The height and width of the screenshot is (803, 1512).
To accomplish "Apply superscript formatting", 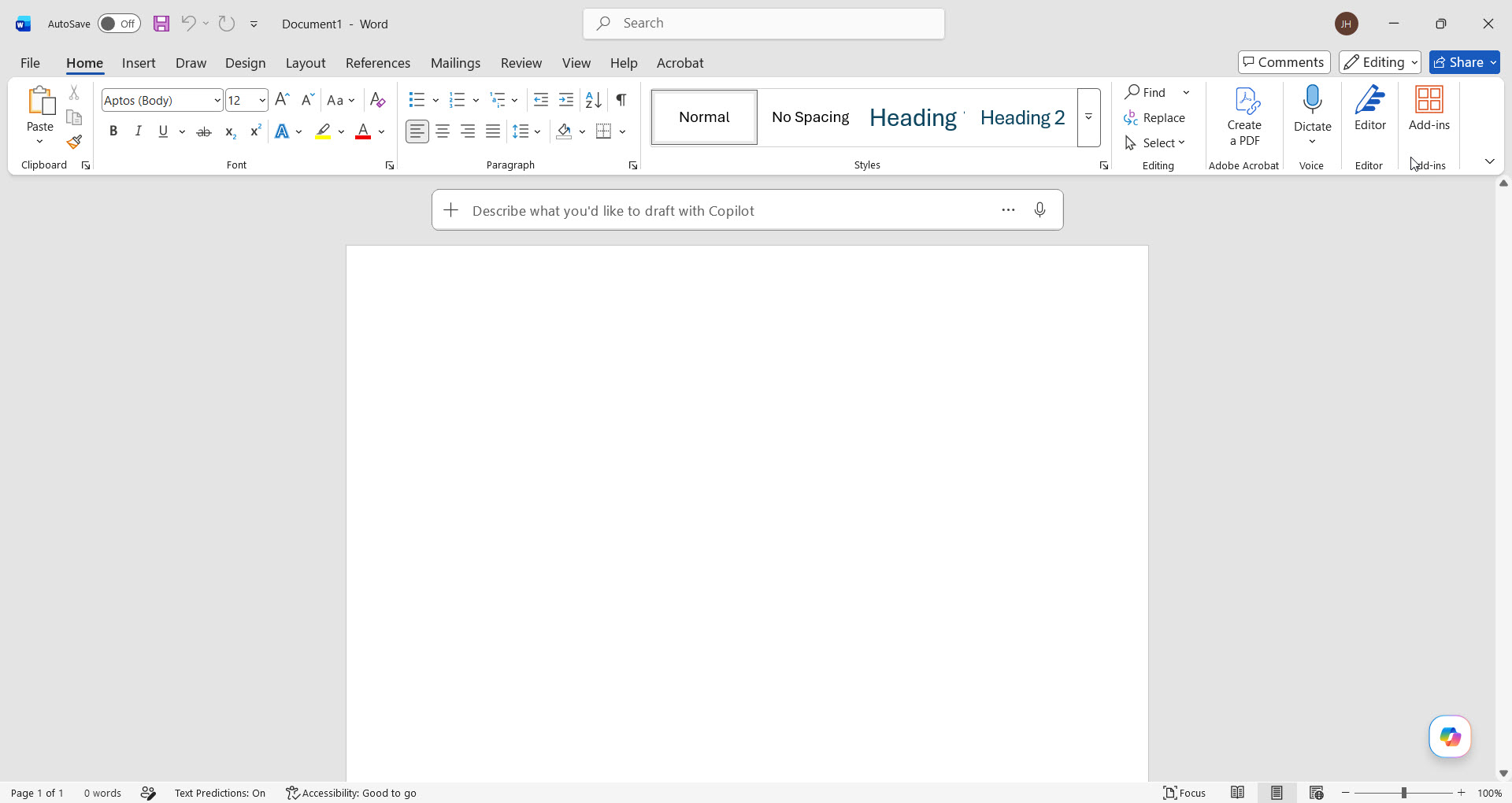I will coord(255,131).
